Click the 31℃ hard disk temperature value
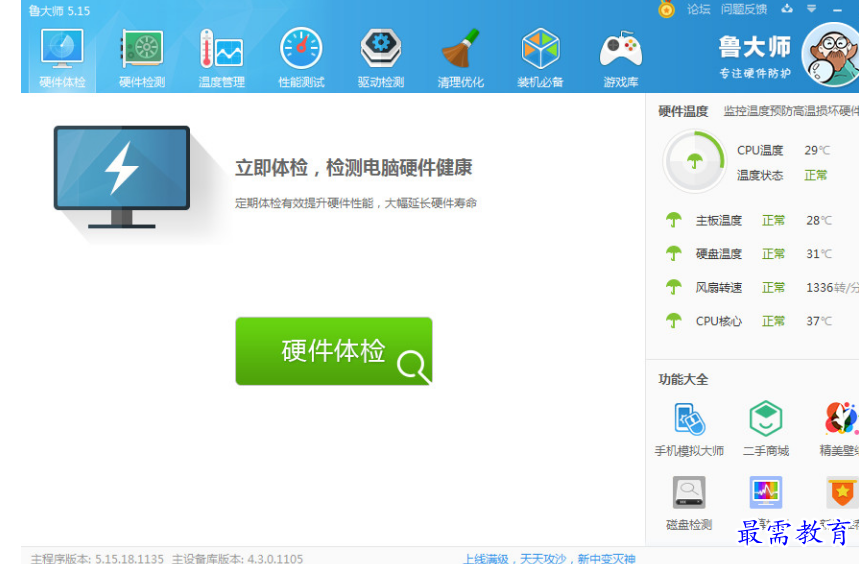 click(818, 254)
